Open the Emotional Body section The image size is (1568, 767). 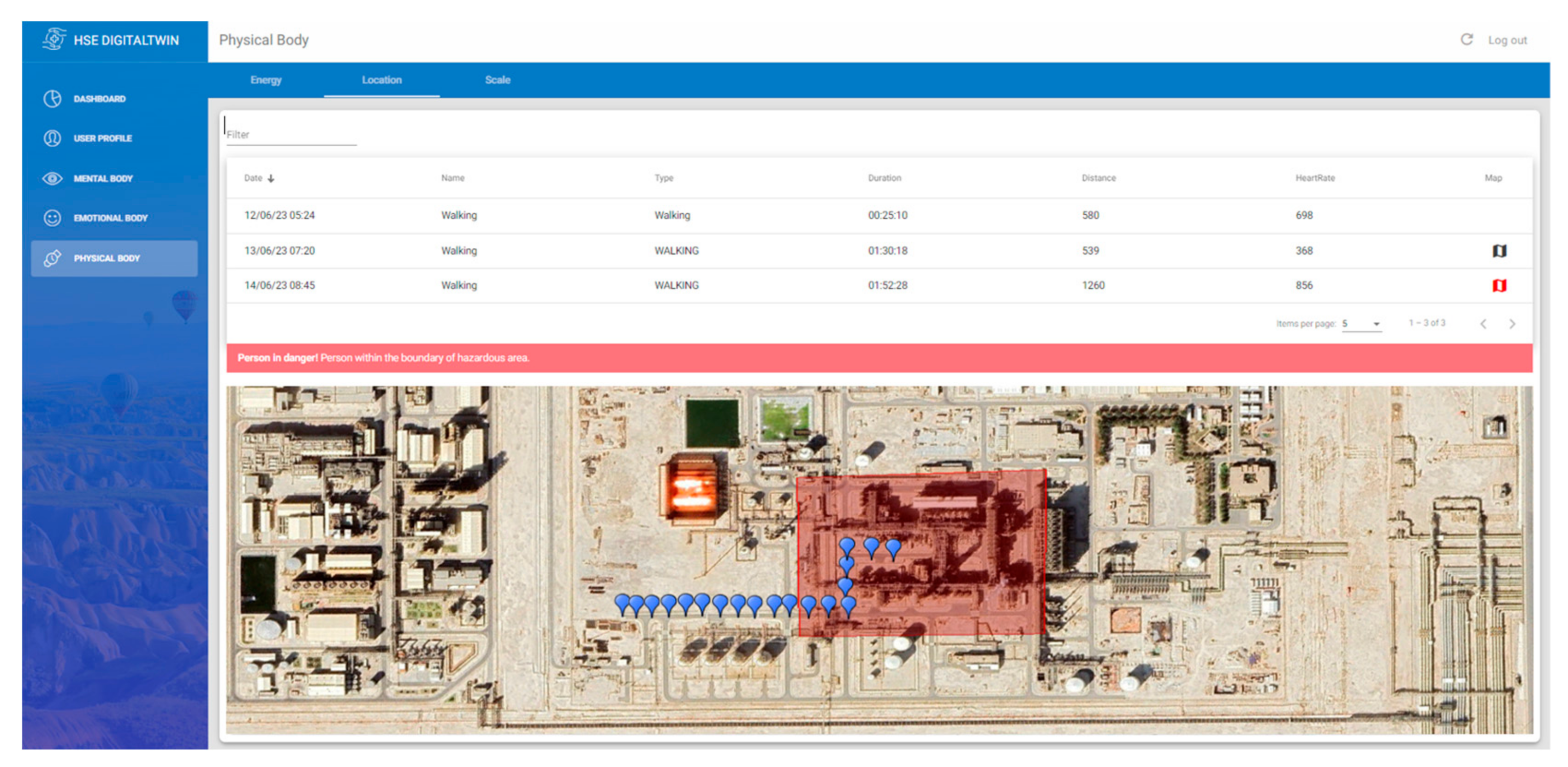tap(110, 218)
